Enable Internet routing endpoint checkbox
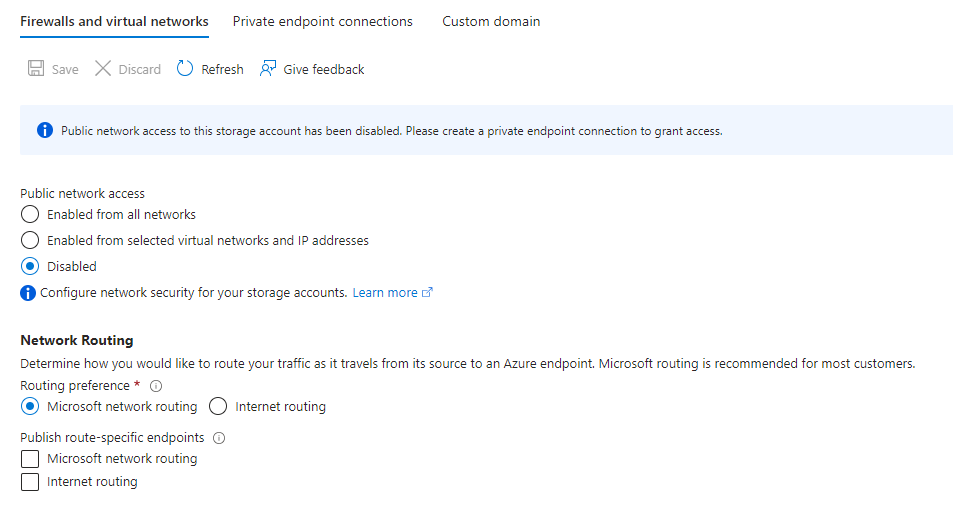Screen dimensions: 953x518 [x=30, y=482]
